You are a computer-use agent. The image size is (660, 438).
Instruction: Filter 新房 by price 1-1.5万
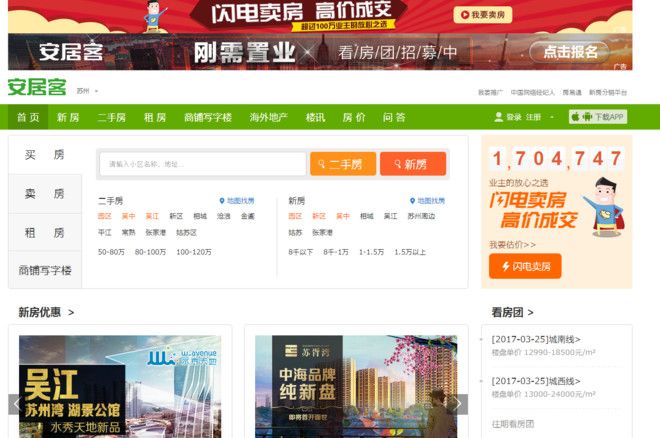click(371, 252)
